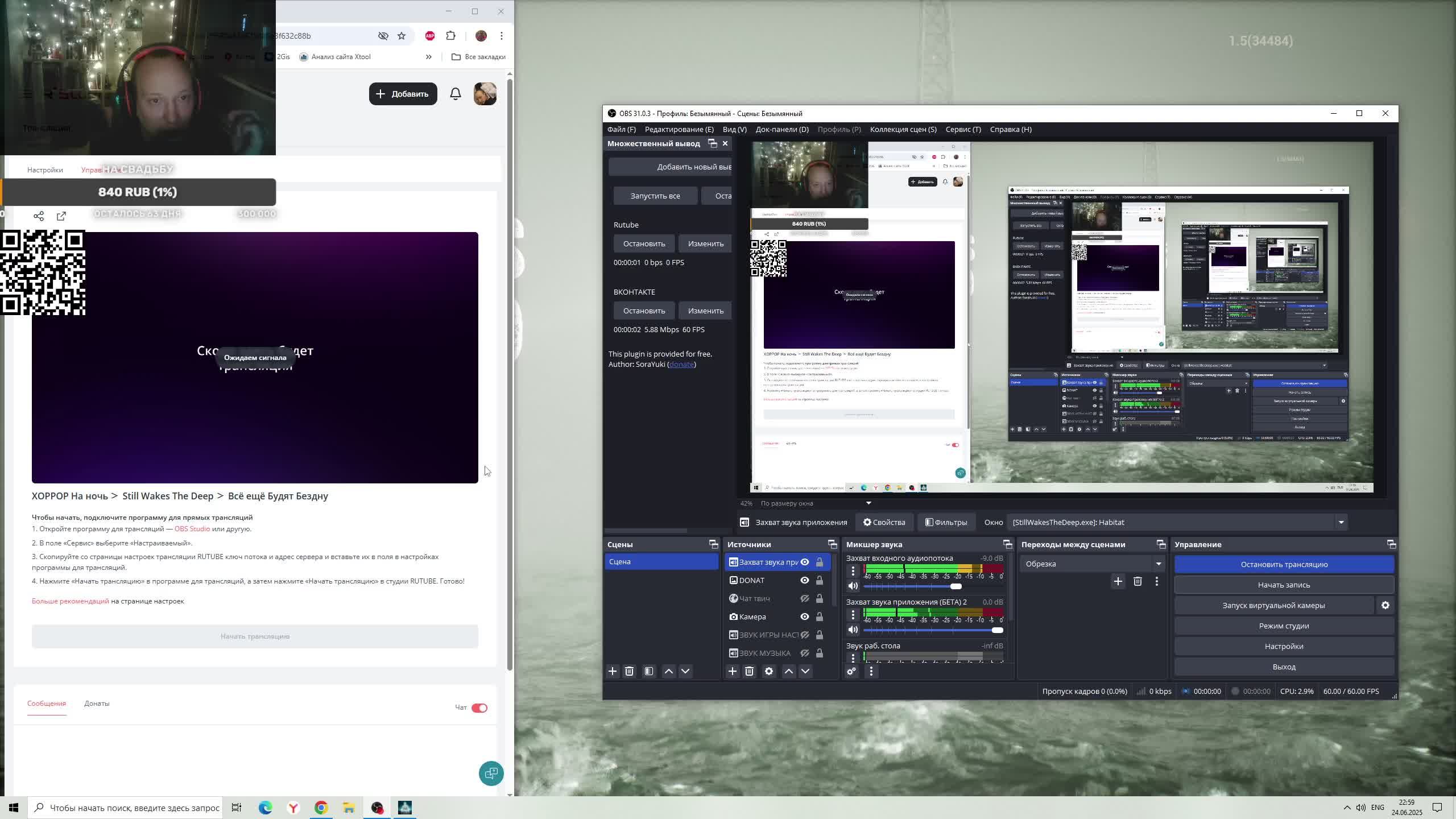This screenshot has width=1456, height=819.
Task: Open options dots for Захват входного аудиопотока
Action: [x=853, y=570]
